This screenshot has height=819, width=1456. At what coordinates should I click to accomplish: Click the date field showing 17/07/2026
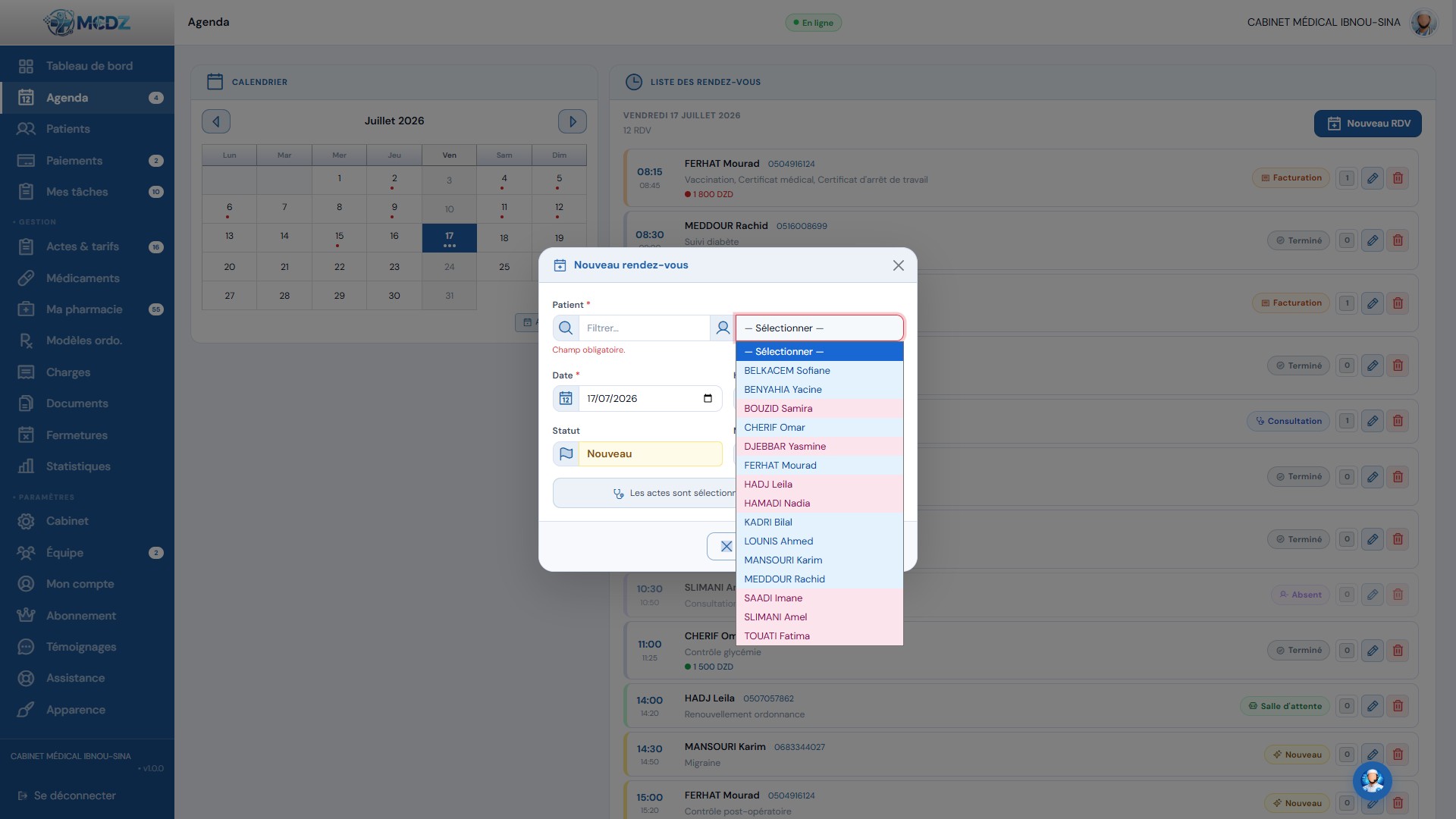coord(650,399)
